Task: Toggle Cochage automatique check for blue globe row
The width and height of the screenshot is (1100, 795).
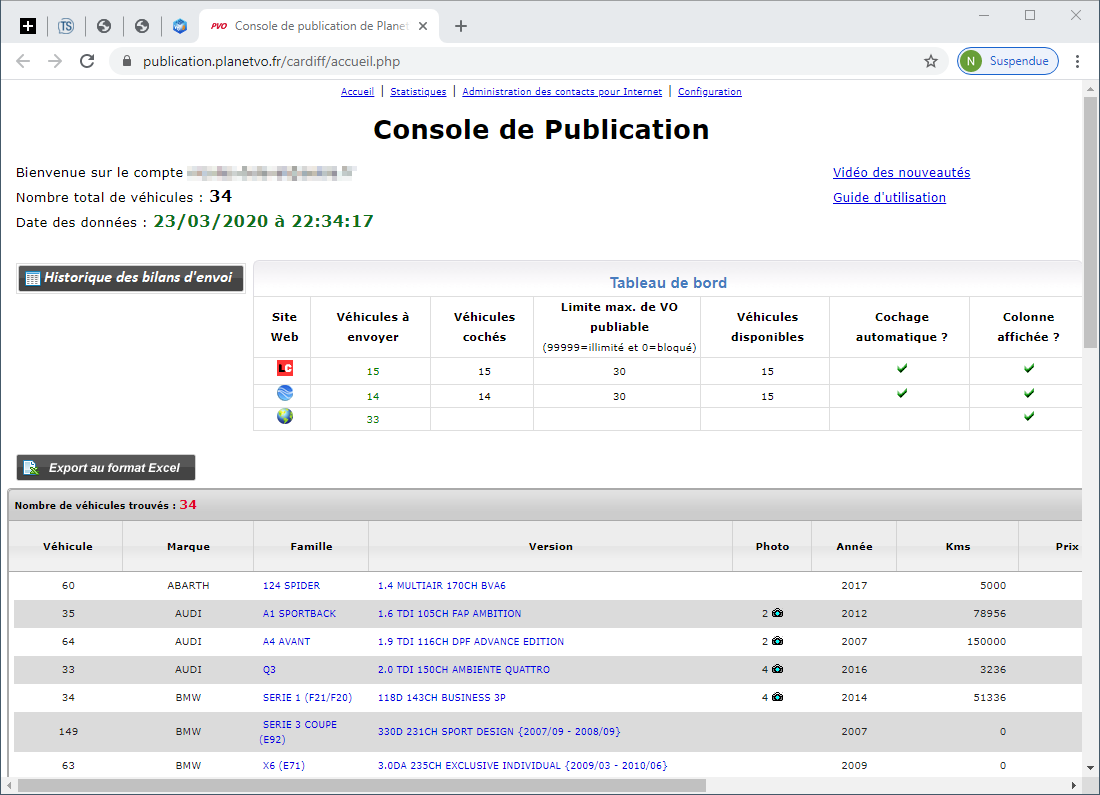Action: pos(902,394)
